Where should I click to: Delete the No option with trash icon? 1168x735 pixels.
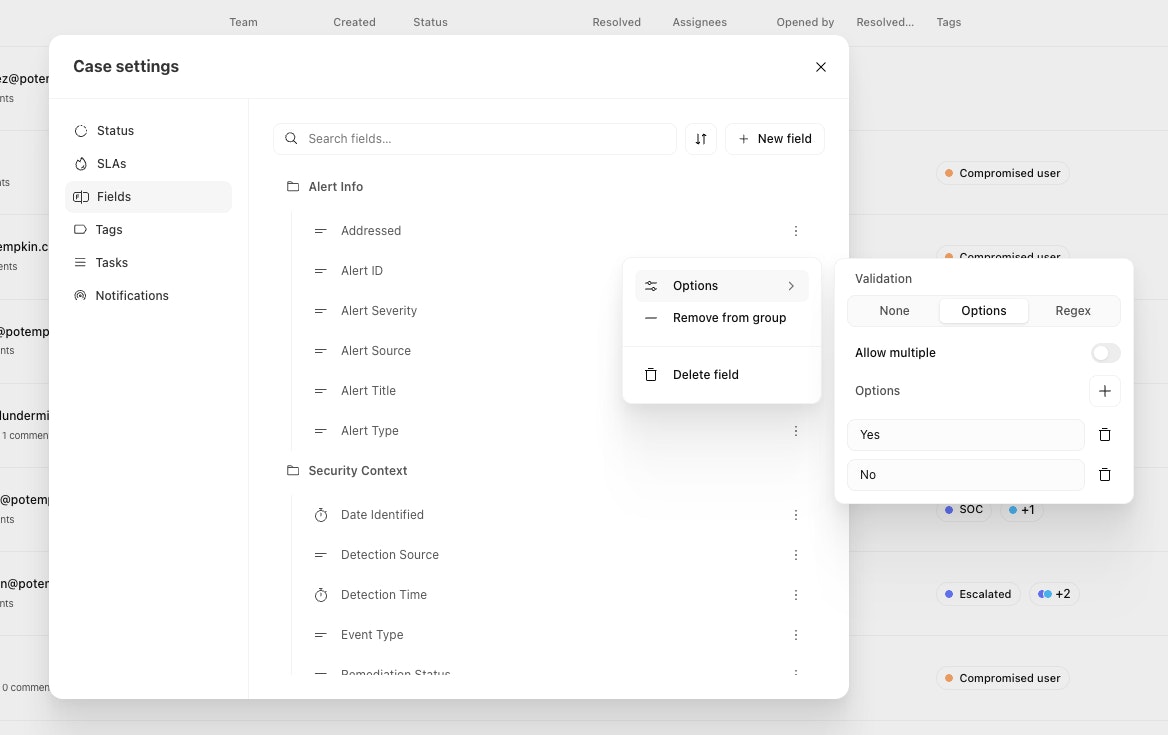[x=1105, y=474]
